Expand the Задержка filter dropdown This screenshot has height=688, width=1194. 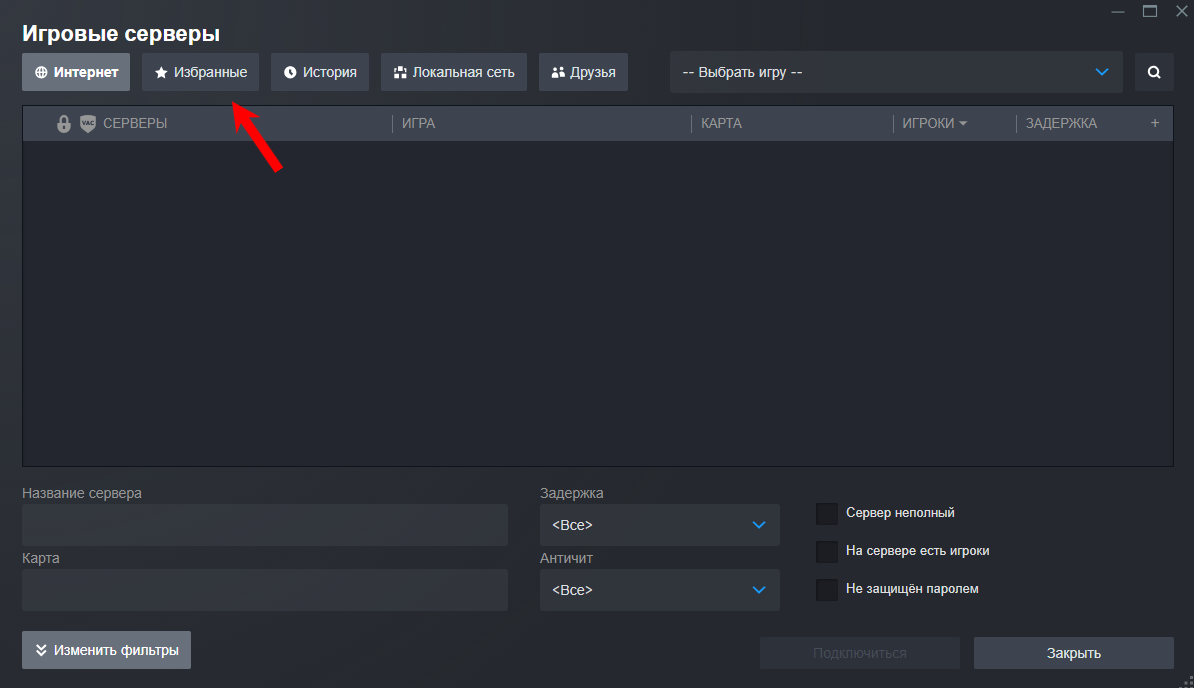659,525
